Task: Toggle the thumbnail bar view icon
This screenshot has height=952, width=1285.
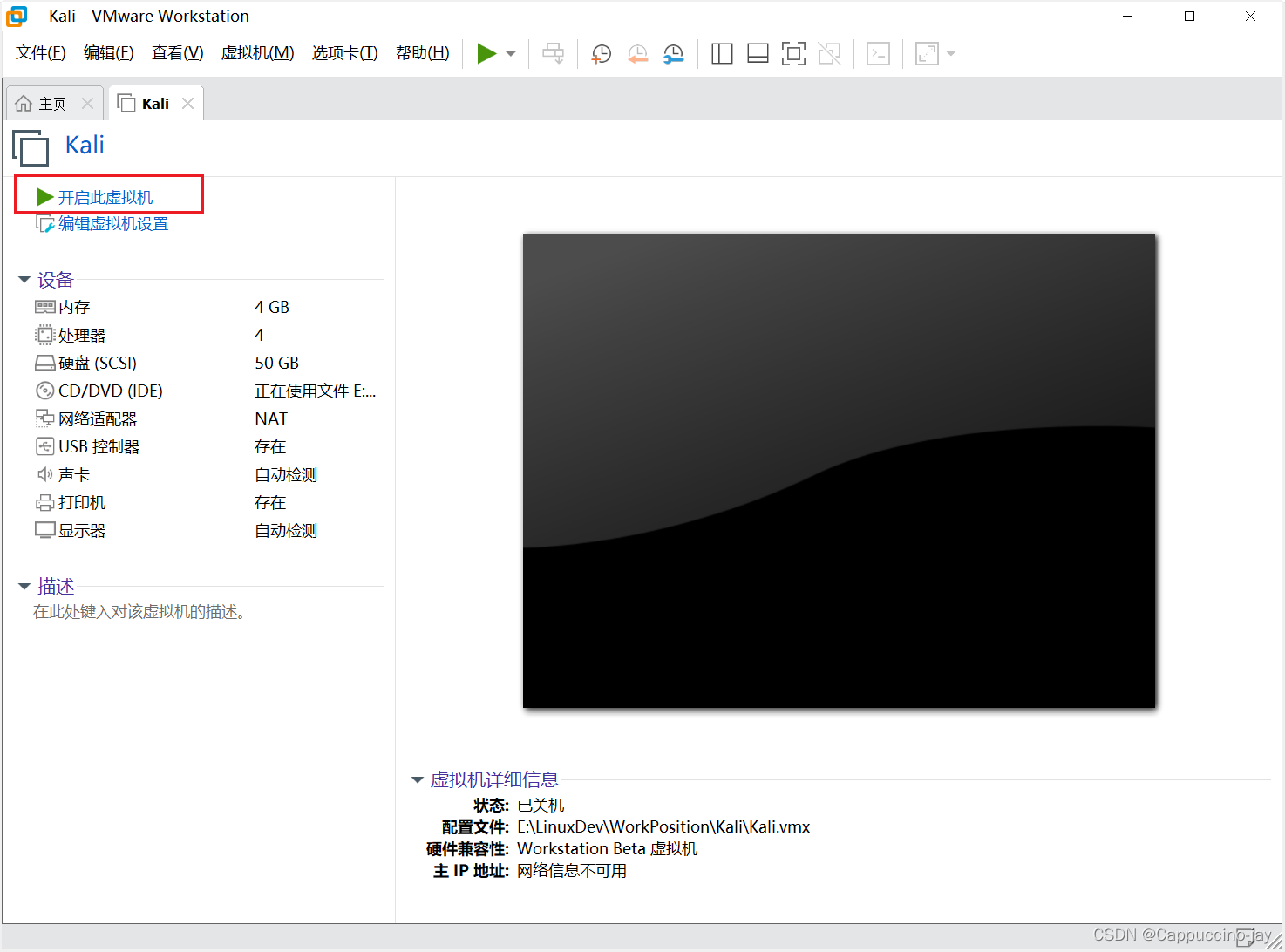Action: click(758, 54)
